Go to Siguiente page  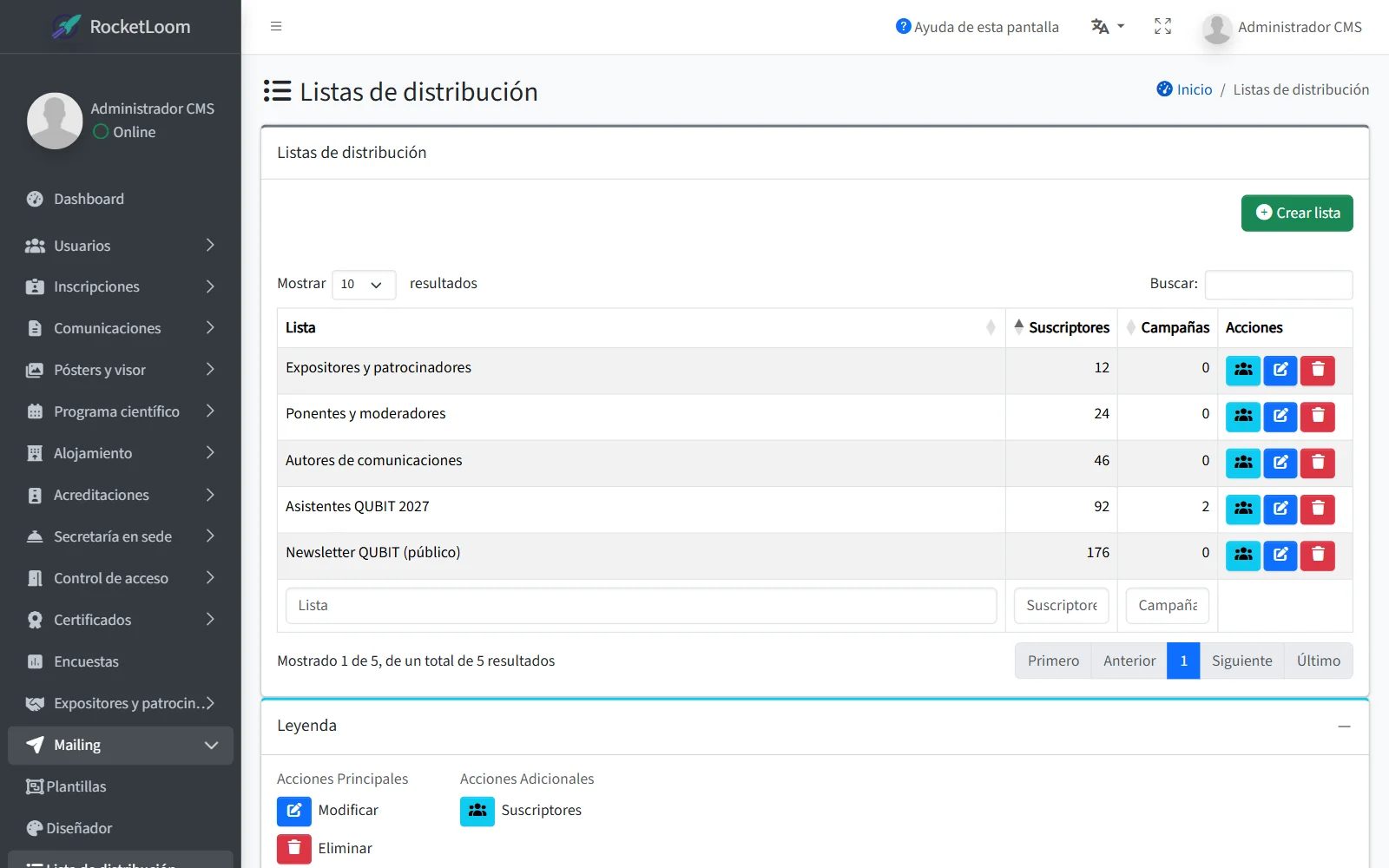1241,661
